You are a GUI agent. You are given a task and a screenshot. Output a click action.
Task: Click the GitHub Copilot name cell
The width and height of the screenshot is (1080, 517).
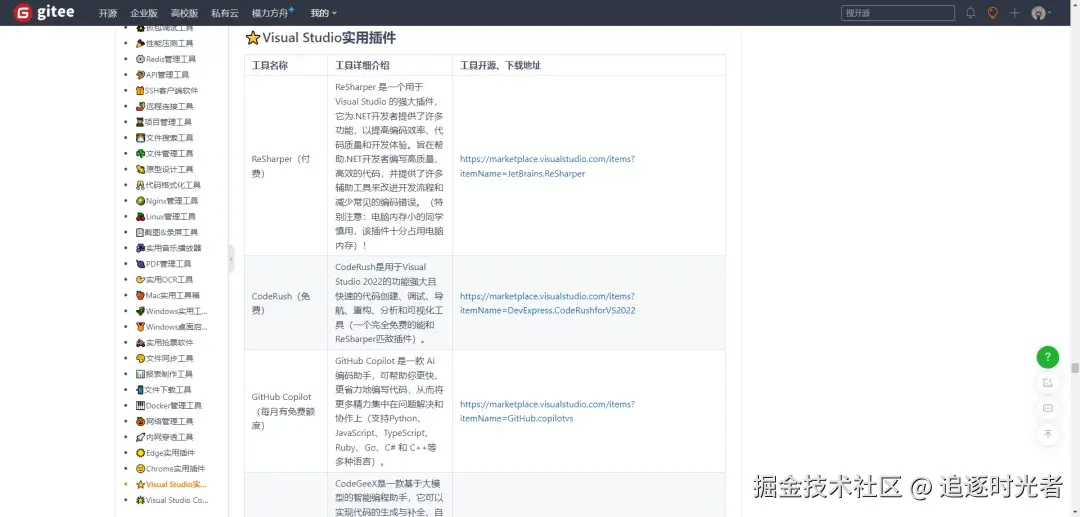tap(286, 411)
